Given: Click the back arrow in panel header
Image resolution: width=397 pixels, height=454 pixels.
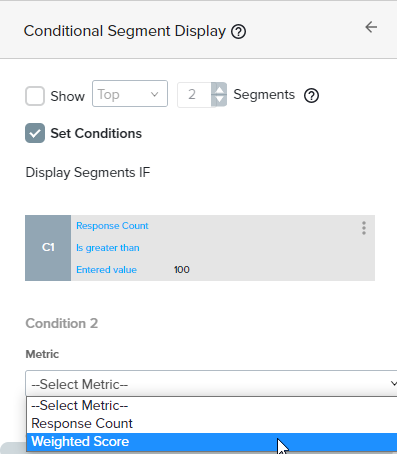Looking at the screenshot, I should coord(371,27).
